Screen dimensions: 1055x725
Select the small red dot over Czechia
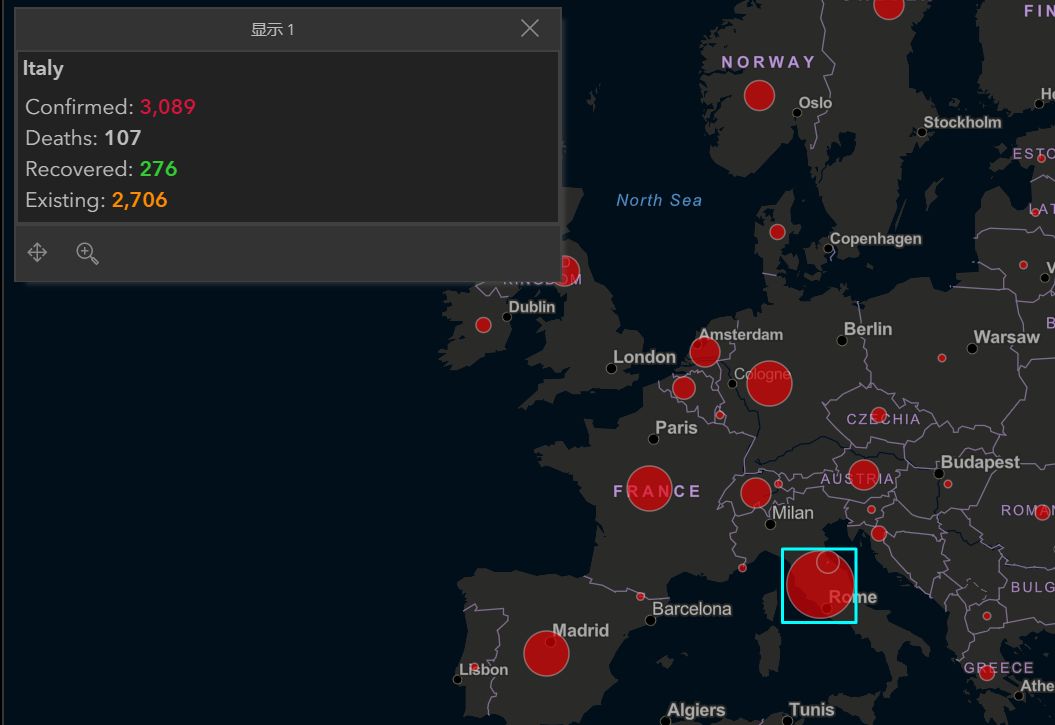coord(879,415)
